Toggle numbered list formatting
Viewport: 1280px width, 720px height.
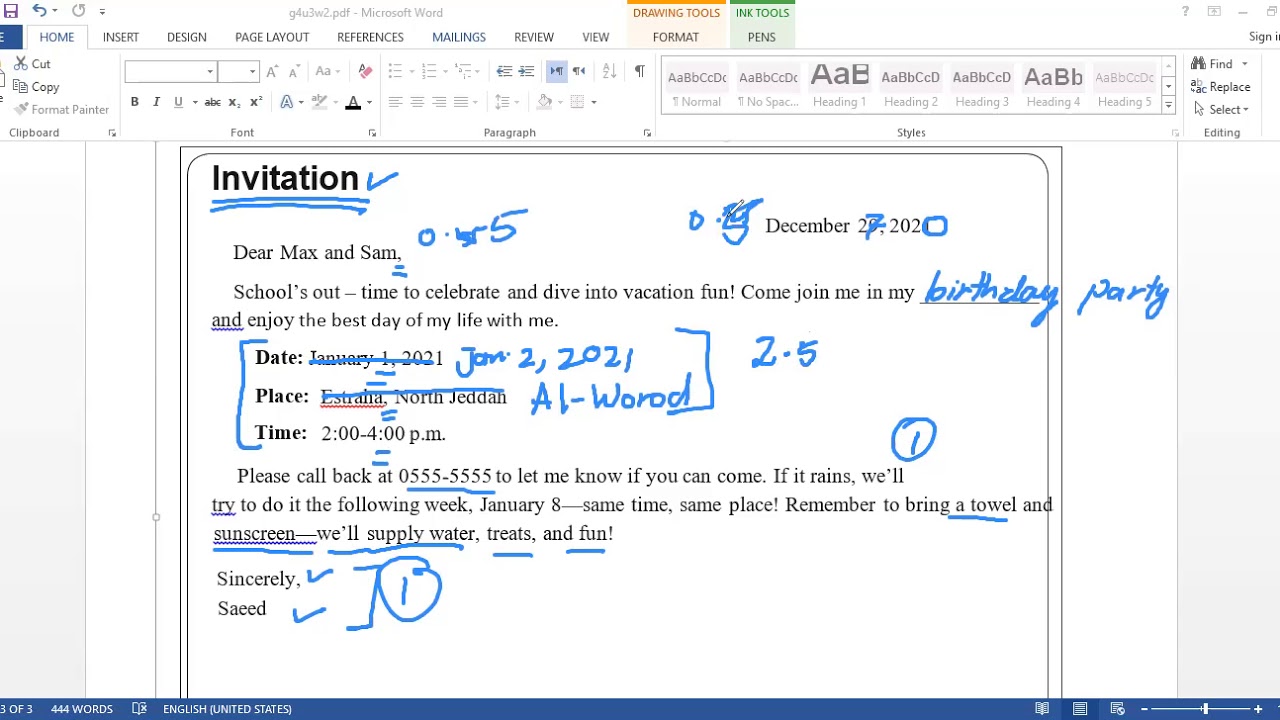point(429,72)
